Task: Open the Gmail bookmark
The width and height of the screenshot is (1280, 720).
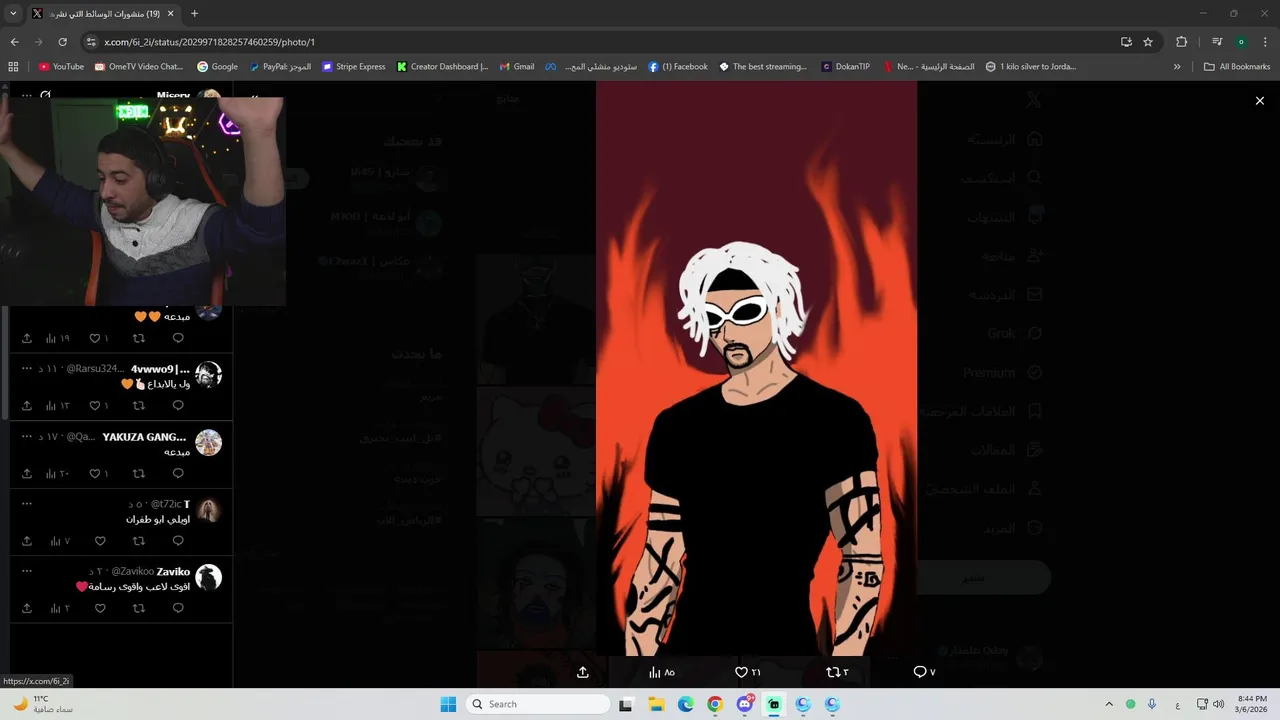Action: coord(517,67)
